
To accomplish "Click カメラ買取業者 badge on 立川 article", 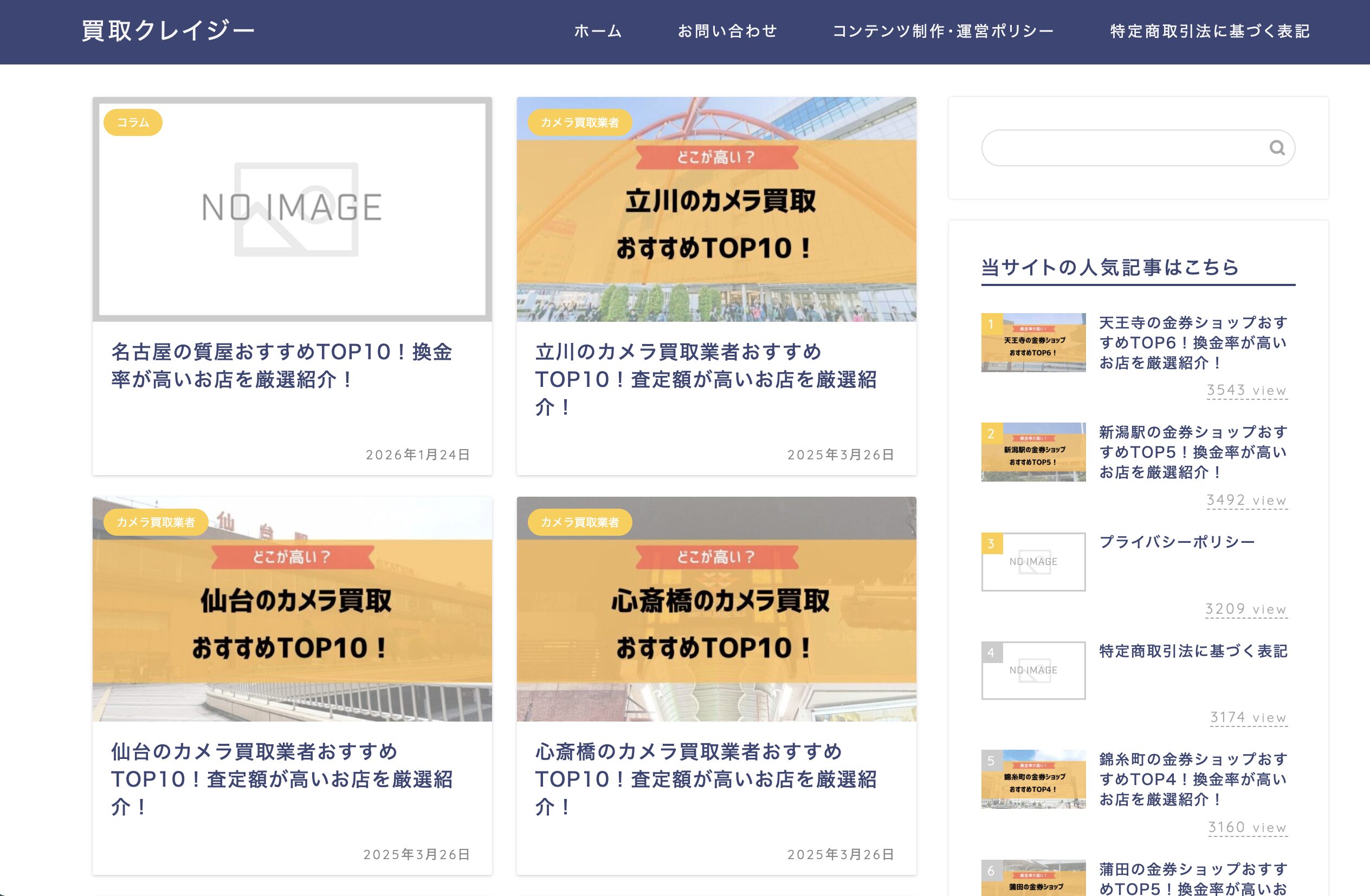I will 580,122.
